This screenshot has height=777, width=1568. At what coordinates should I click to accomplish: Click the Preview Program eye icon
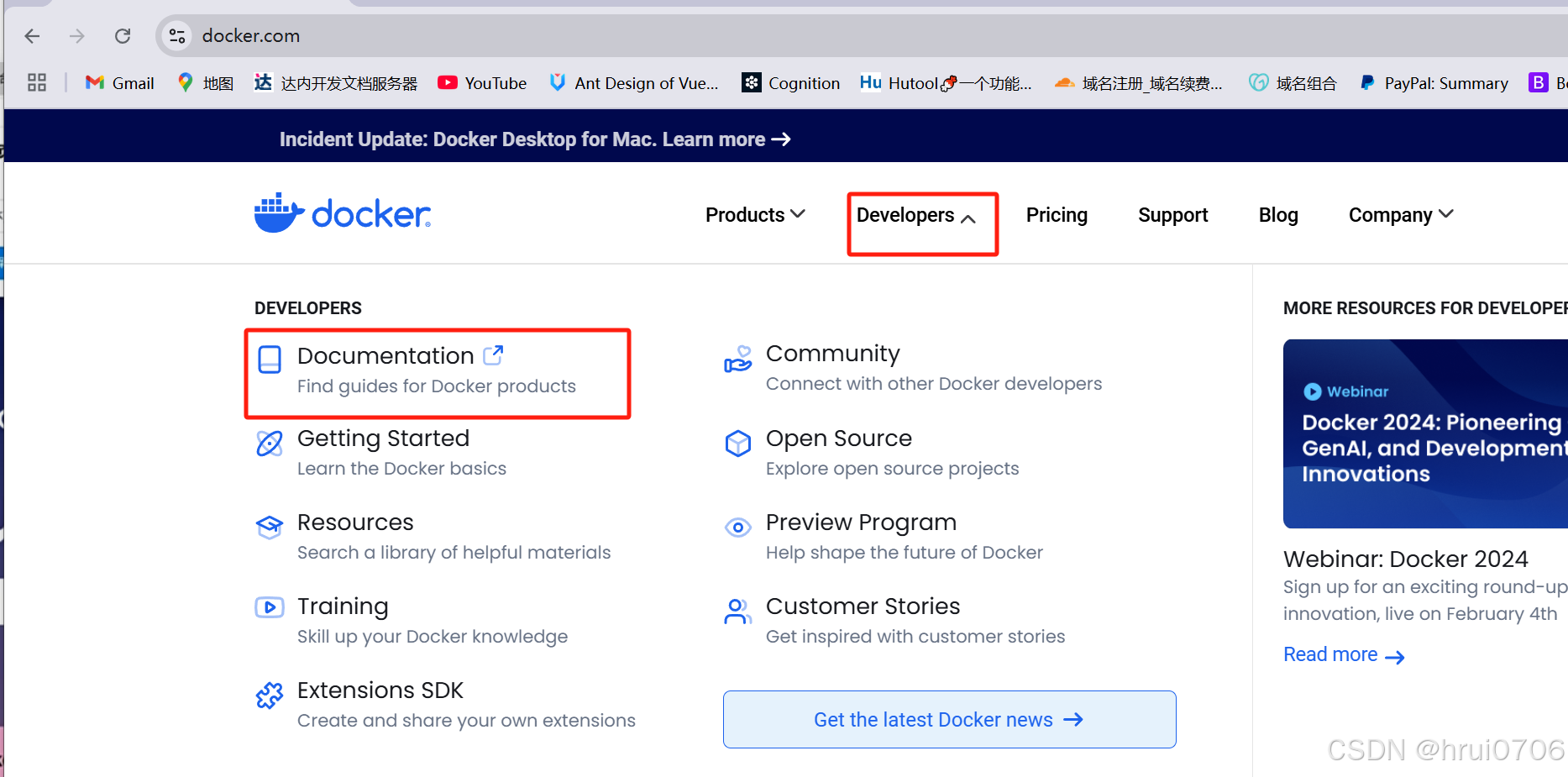[x=738, y=528]
